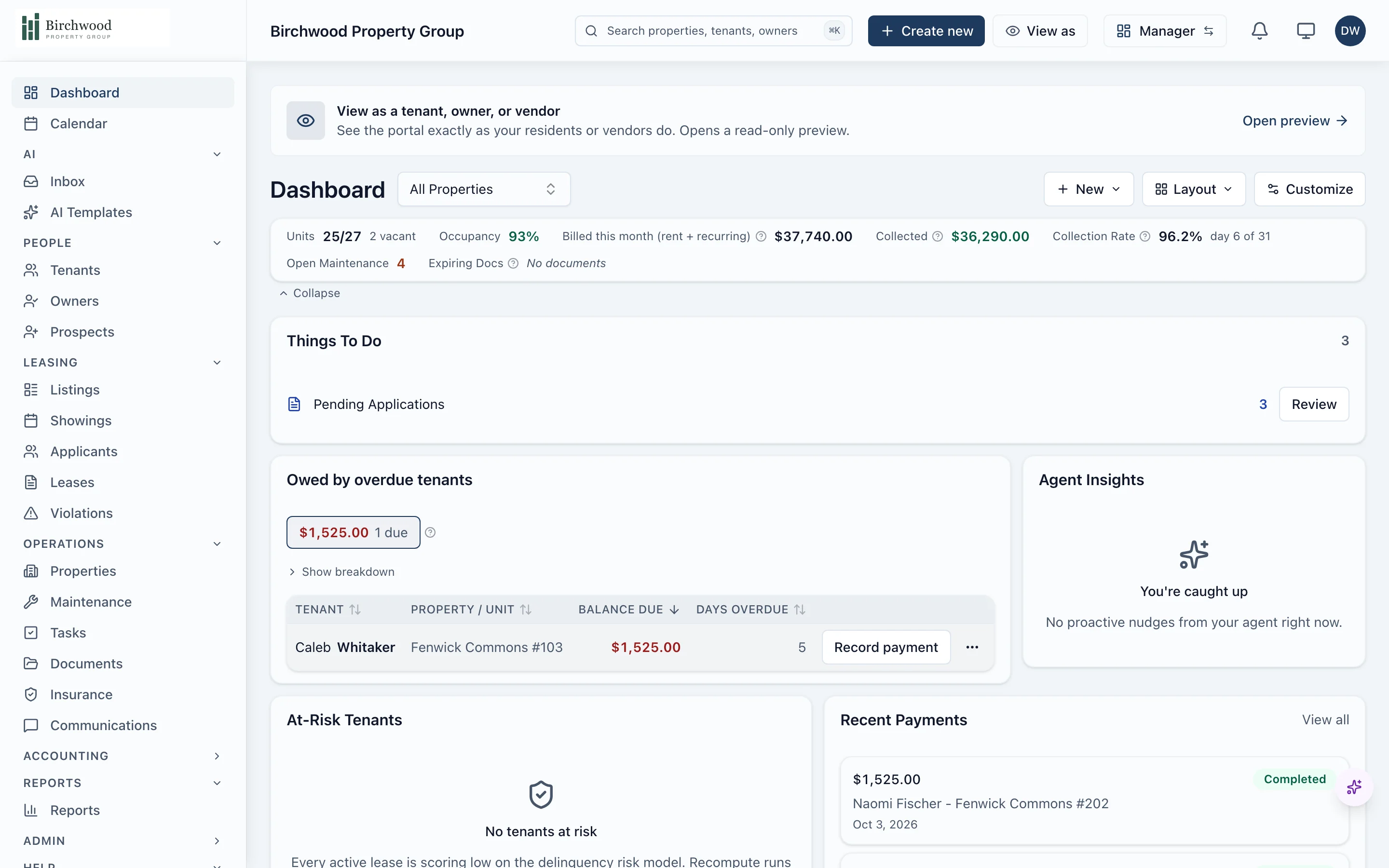
Task: Expand Show breakdown for overdue tenants
Action: (x=341, y=572)
